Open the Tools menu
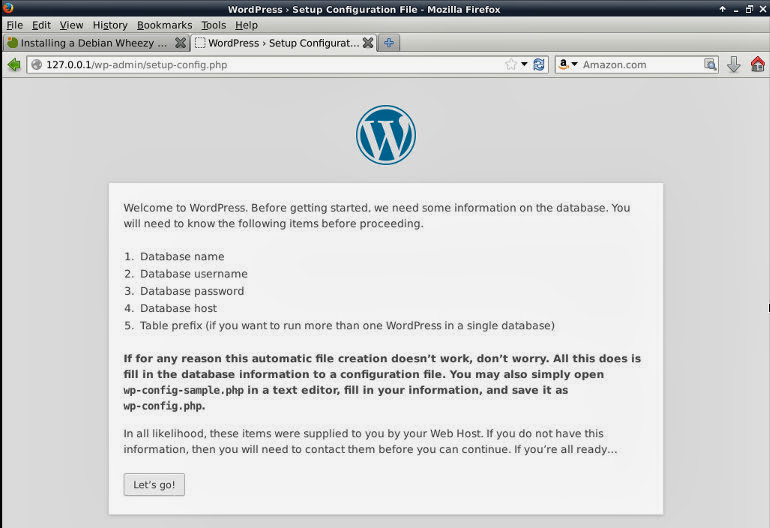Image resolution: width=770 pixels, height=528 pixels. pos(214,25)
